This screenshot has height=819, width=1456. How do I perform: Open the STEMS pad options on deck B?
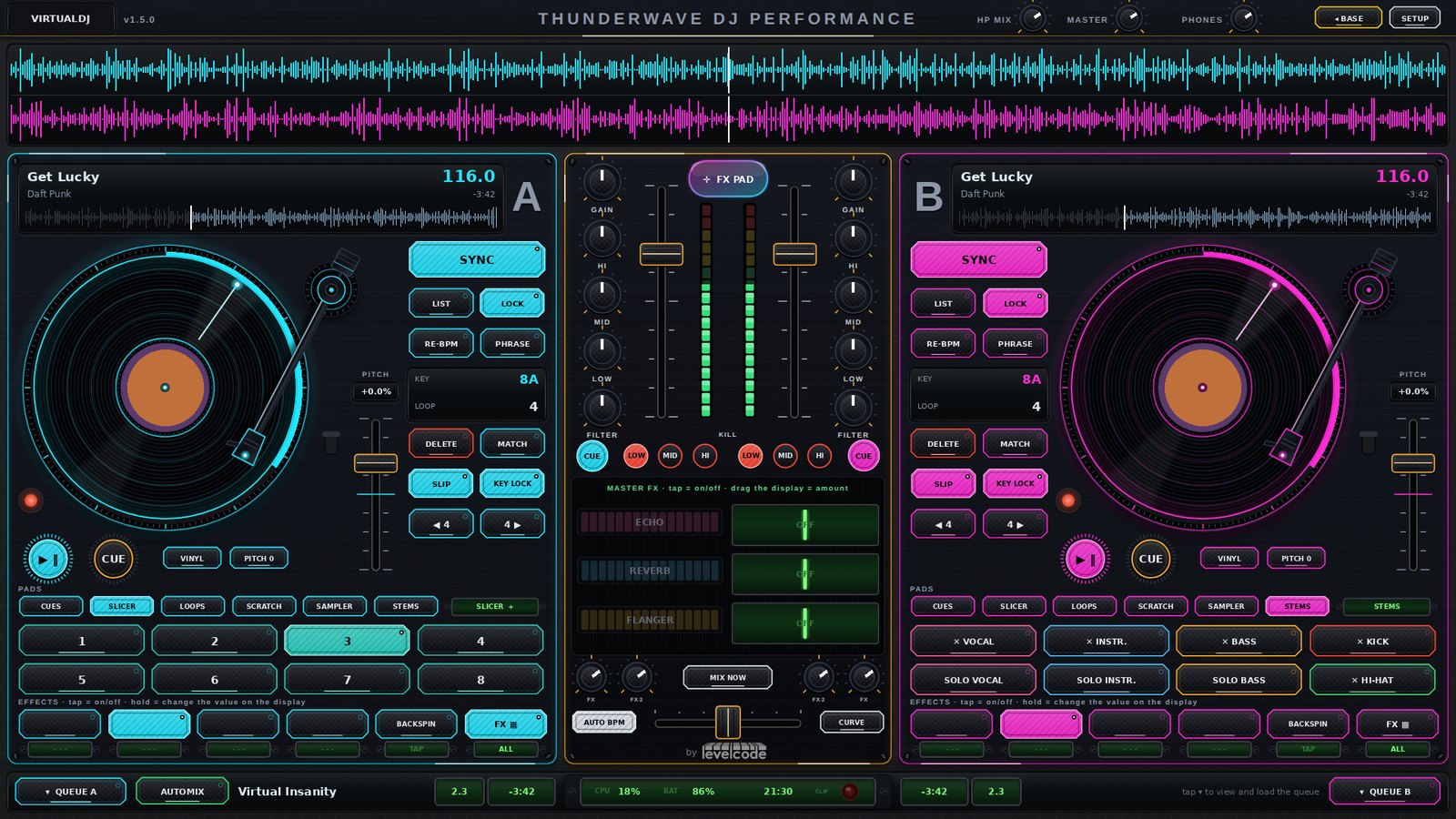[x=1387, y=606]
